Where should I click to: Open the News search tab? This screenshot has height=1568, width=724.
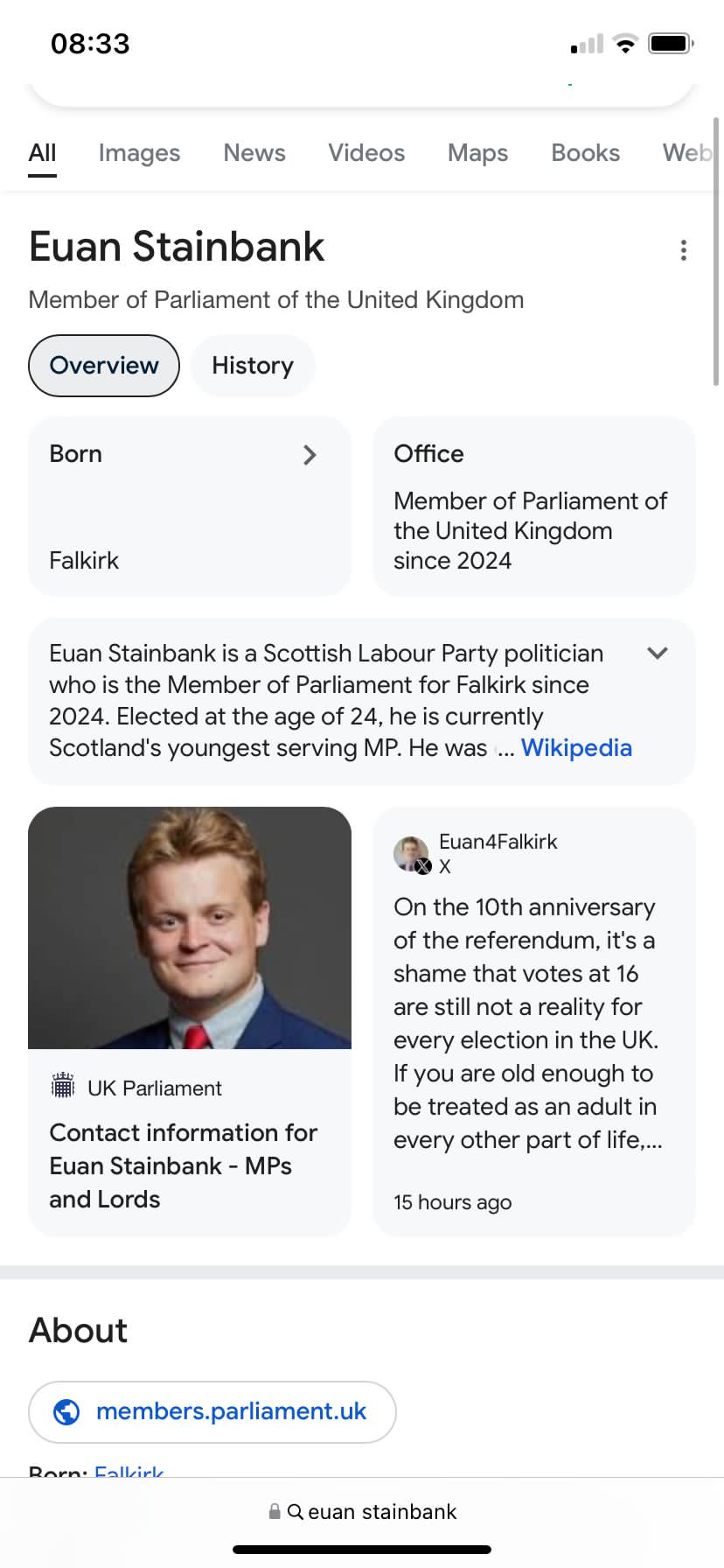(254, 153)
